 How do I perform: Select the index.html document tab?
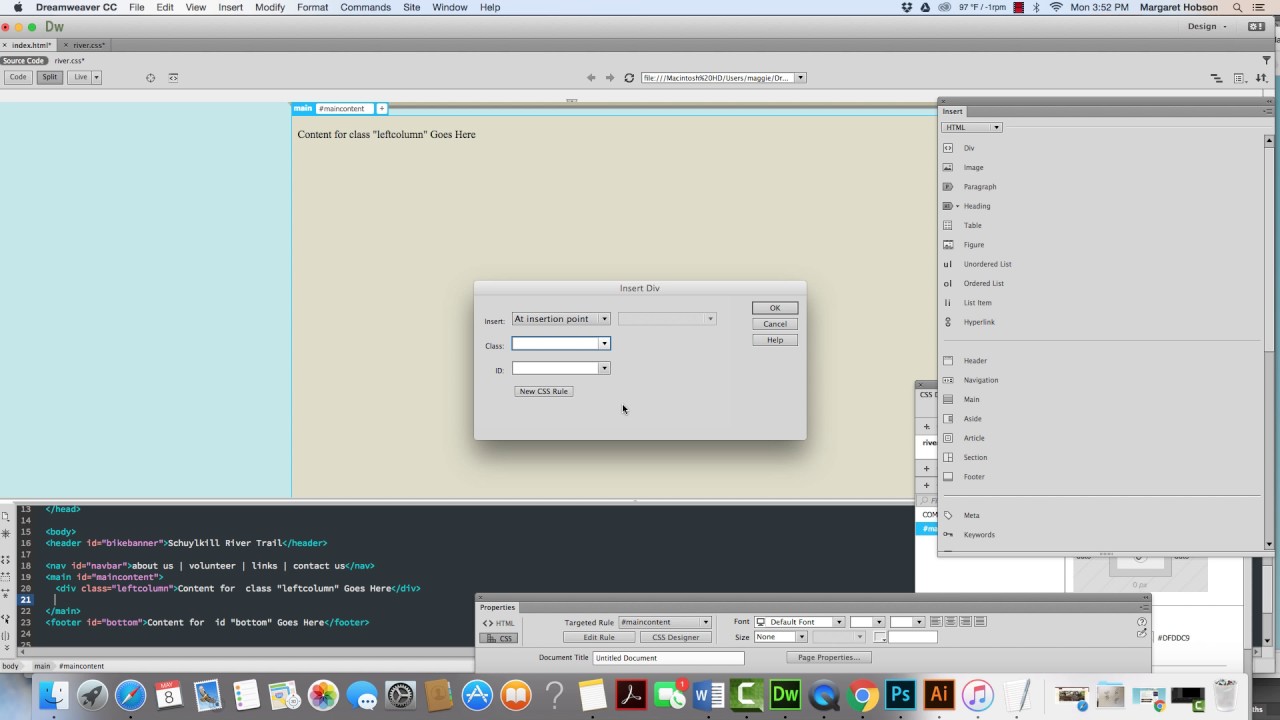31,45
